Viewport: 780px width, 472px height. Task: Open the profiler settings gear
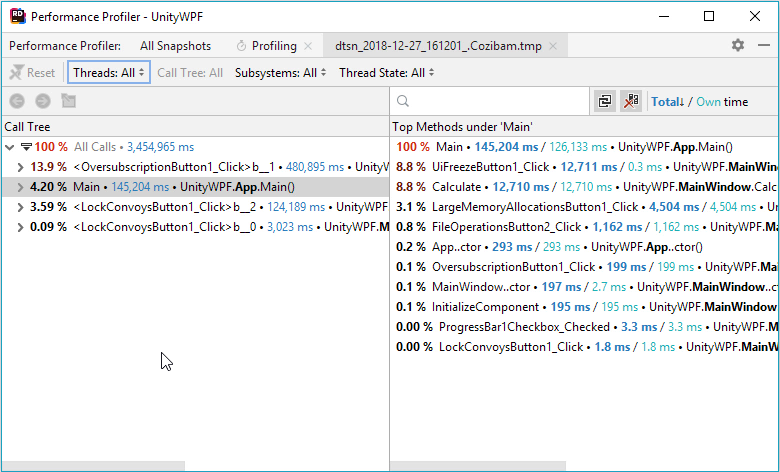pyautogui.click(x=738, y=45)
